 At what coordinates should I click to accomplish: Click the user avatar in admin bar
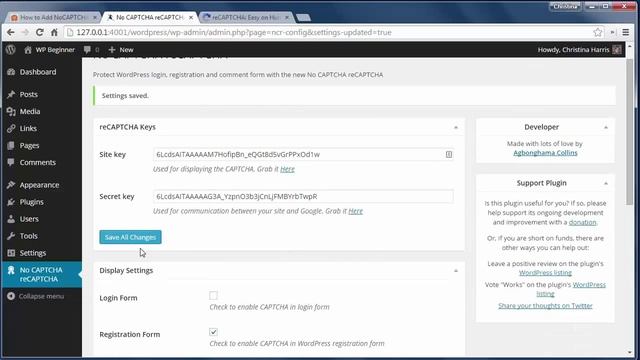(x=617, y=50)
